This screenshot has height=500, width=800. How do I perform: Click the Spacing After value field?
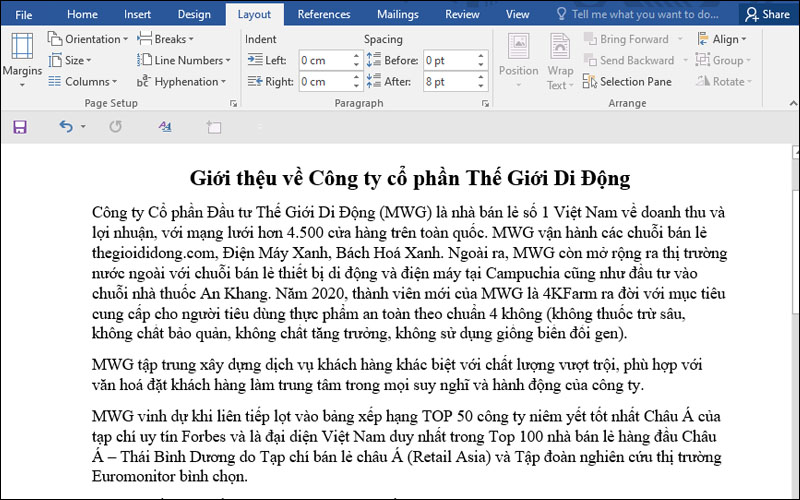pyautogui.click(x=449, y=82)
